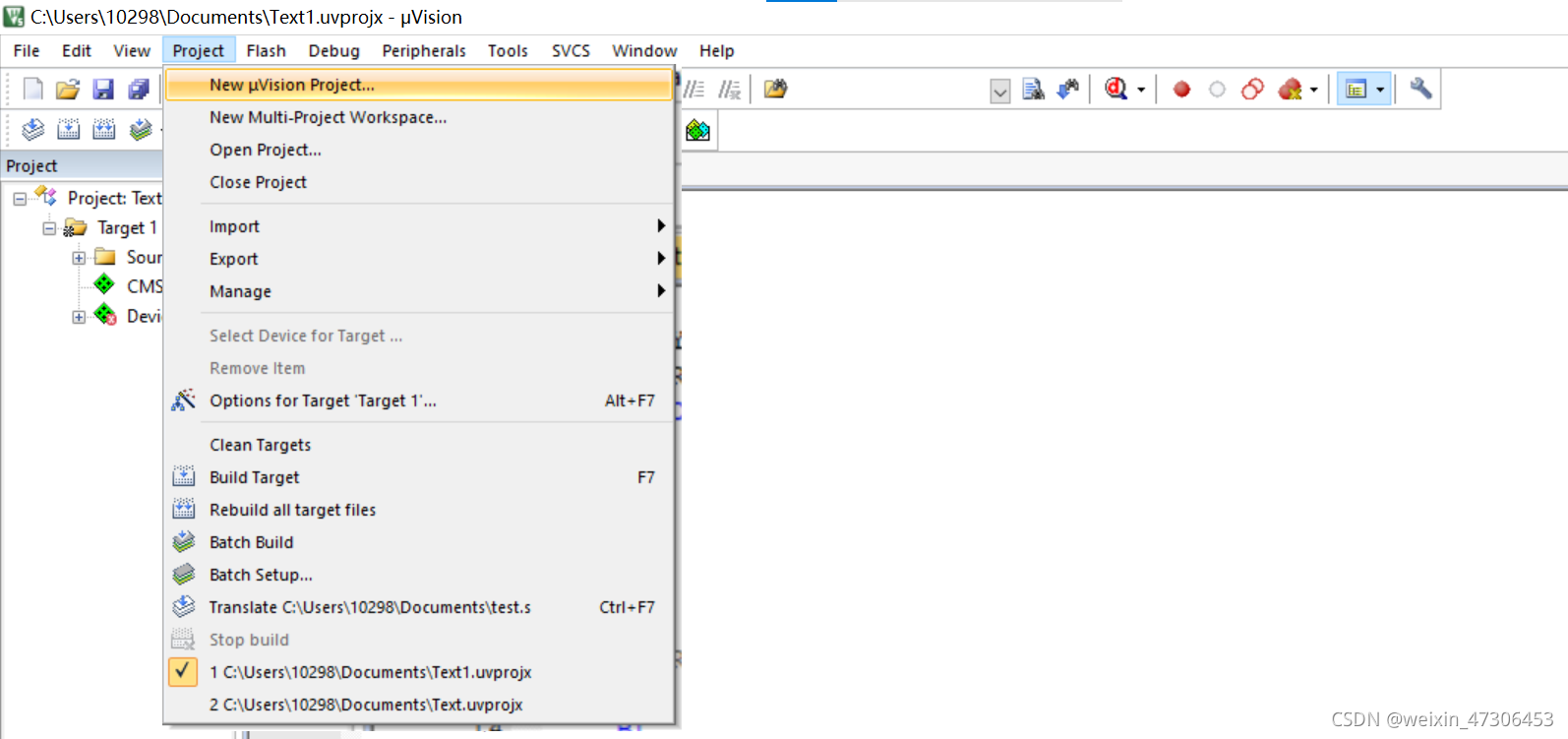The height and width of the screenshot is (739, 1568).
Task: Click the uncomment selection toolbar icon
Action: click(x=729, y=90)
